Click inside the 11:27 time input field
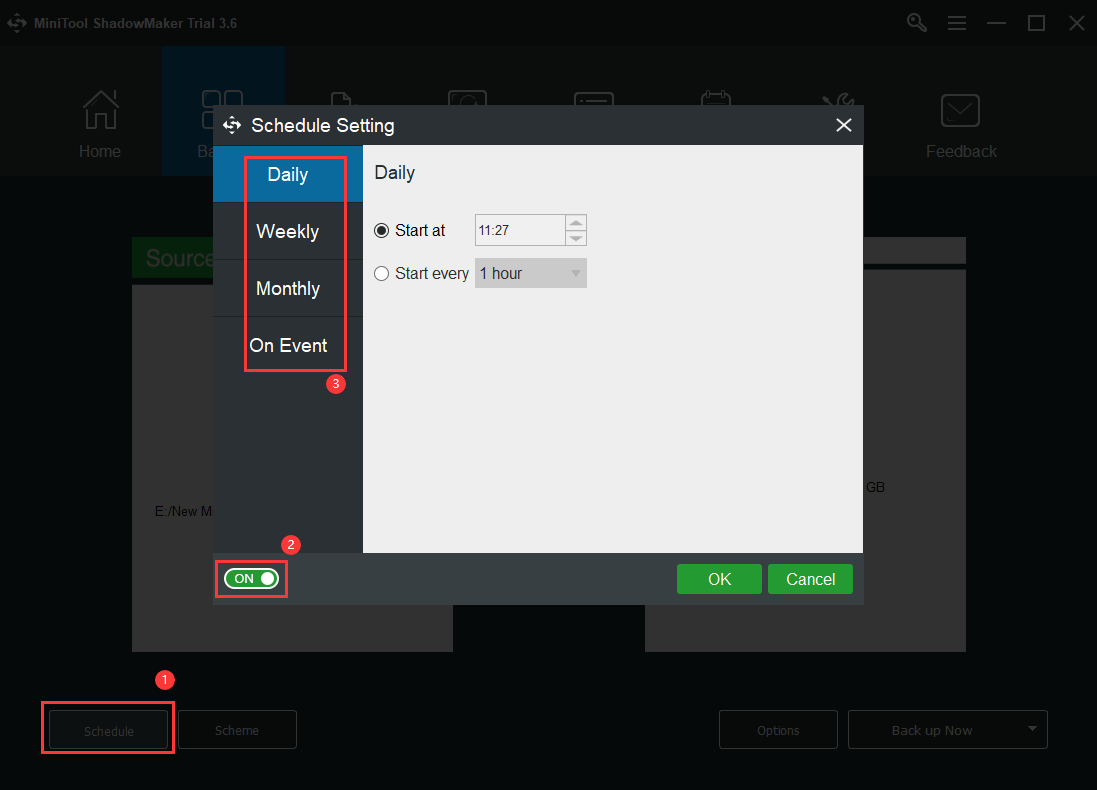The height and width of the screenshot is (790, 1097). coord(520,230)
